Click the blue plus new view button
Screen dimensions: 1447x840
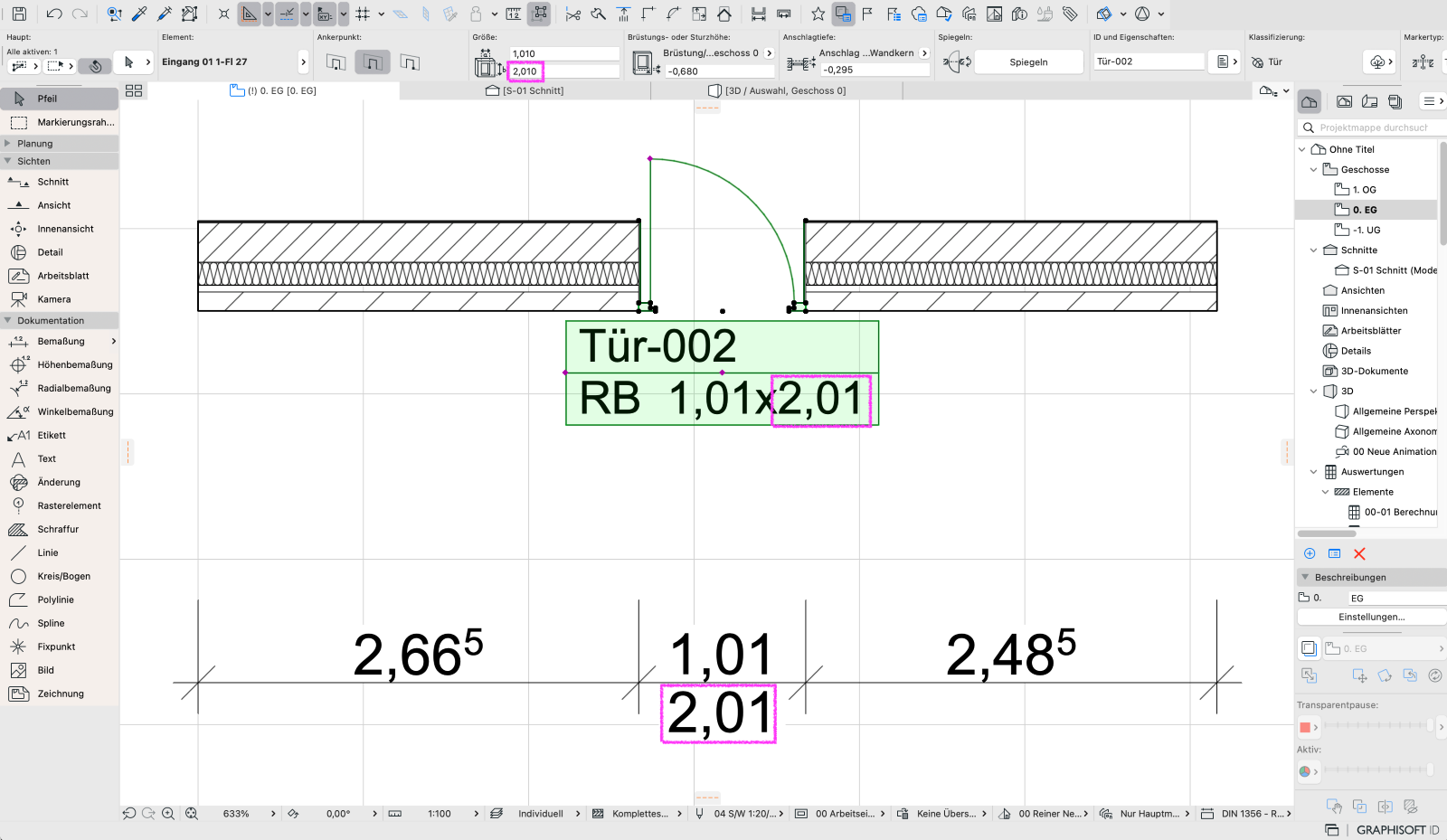1310,553
